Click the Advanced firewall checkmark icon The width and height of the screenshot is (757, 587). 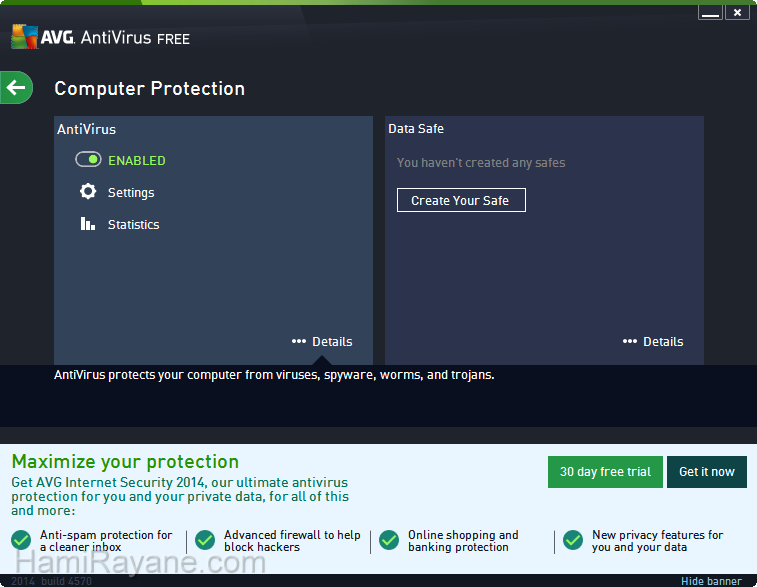pyautogui.click(x=205, y=540)
